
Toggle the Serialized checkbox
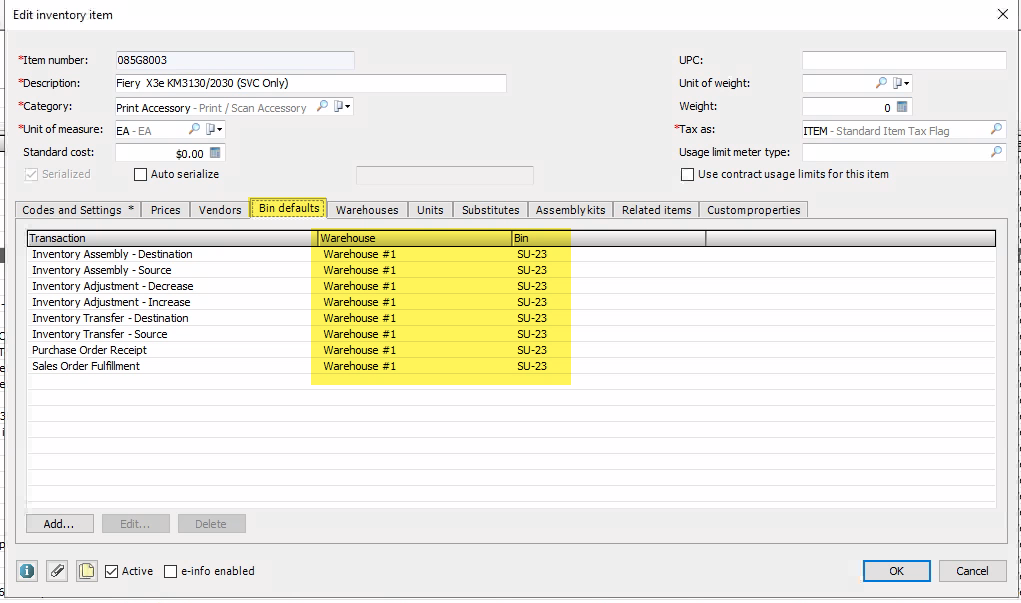(x=31, y=175)
